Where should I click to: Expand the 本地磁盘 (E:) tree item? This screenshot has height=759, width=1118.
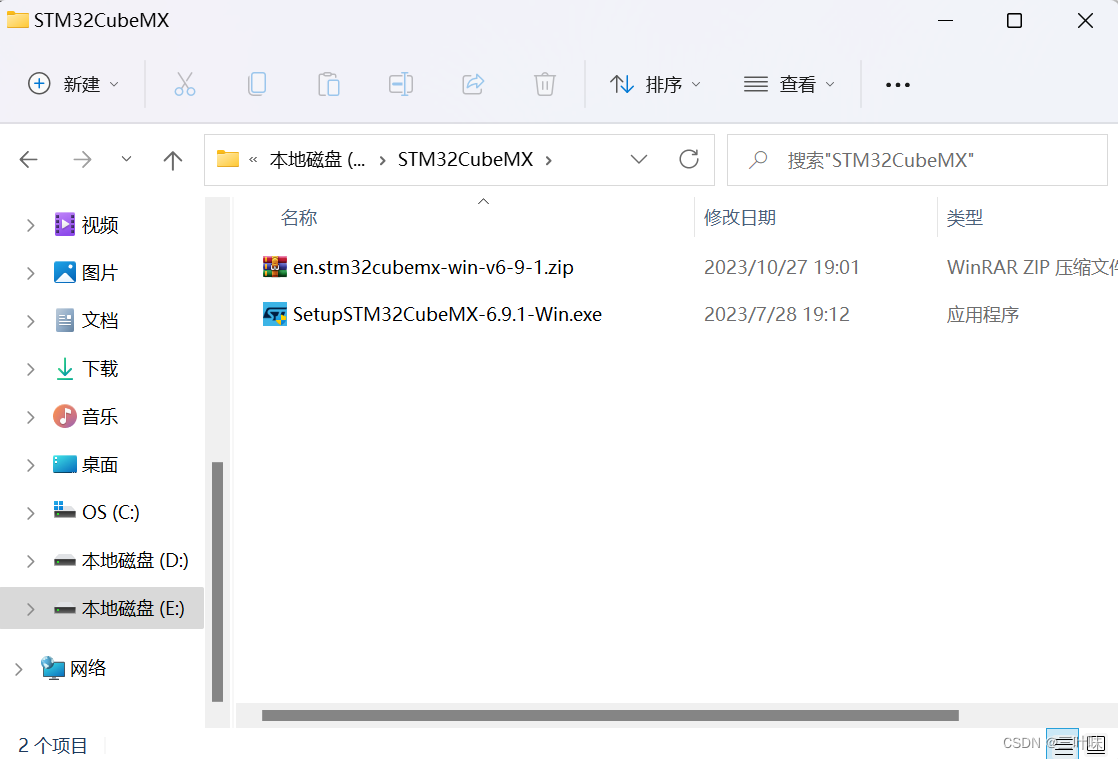click(x=29, y=608)
